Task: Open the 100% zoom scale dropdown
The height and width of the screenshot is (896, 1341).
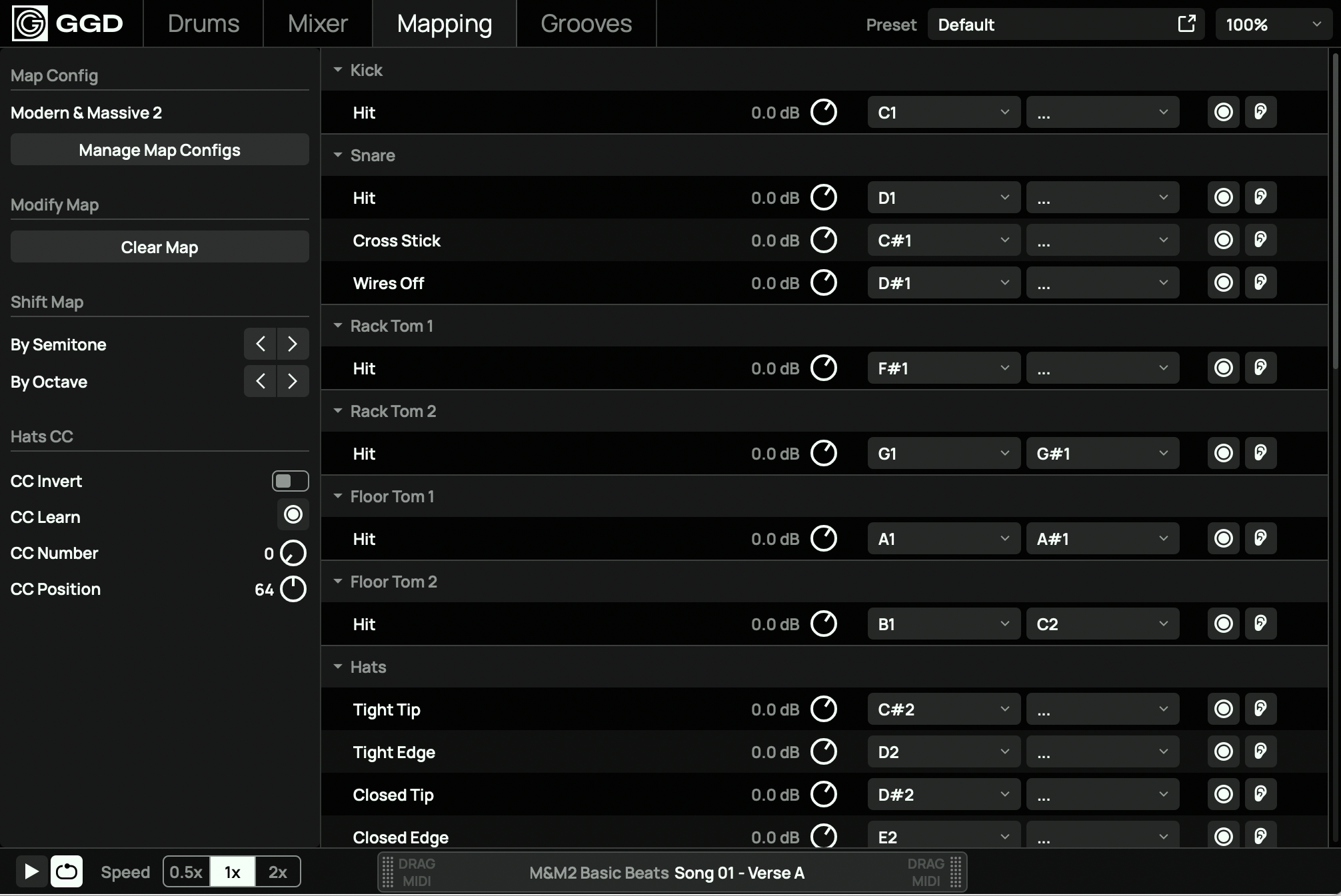Action: [1273, 24]
